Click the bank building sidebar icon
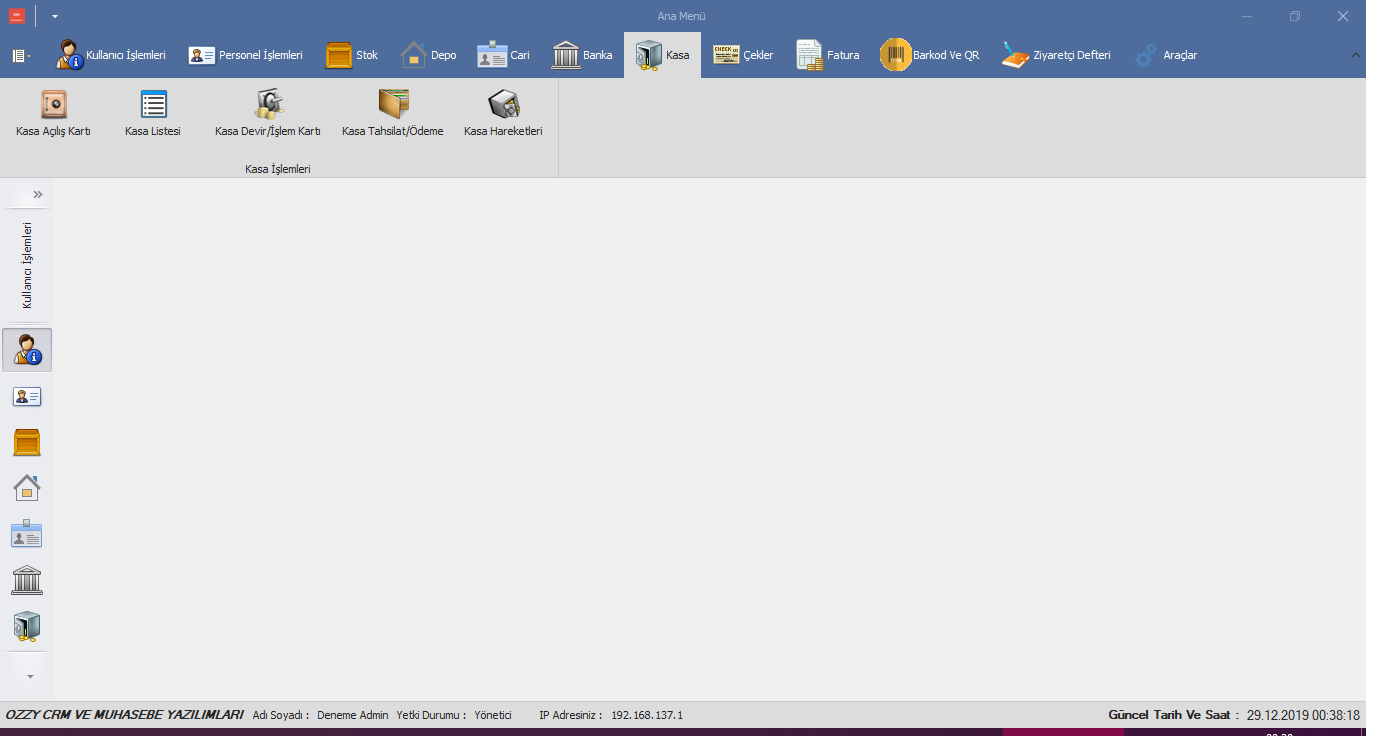Image resolution: width=1374 pixels, height=736 pixels. point(27,580)
